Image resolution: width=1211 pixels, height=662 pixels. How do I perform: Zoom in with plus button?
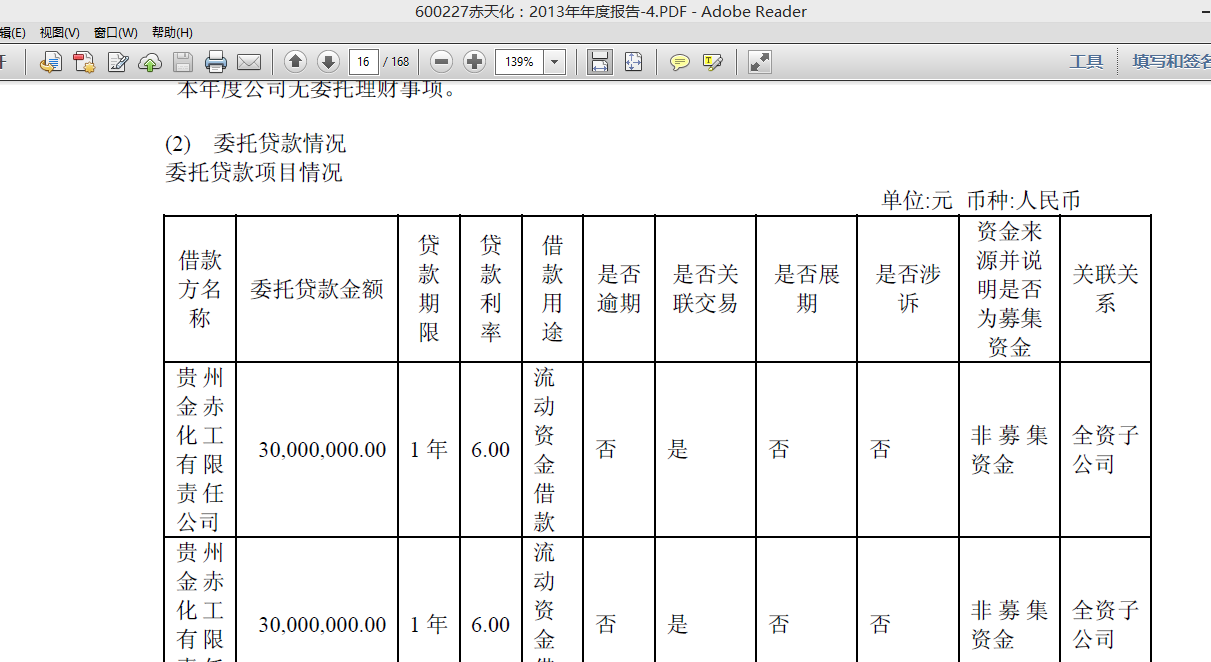coord(475,62)
